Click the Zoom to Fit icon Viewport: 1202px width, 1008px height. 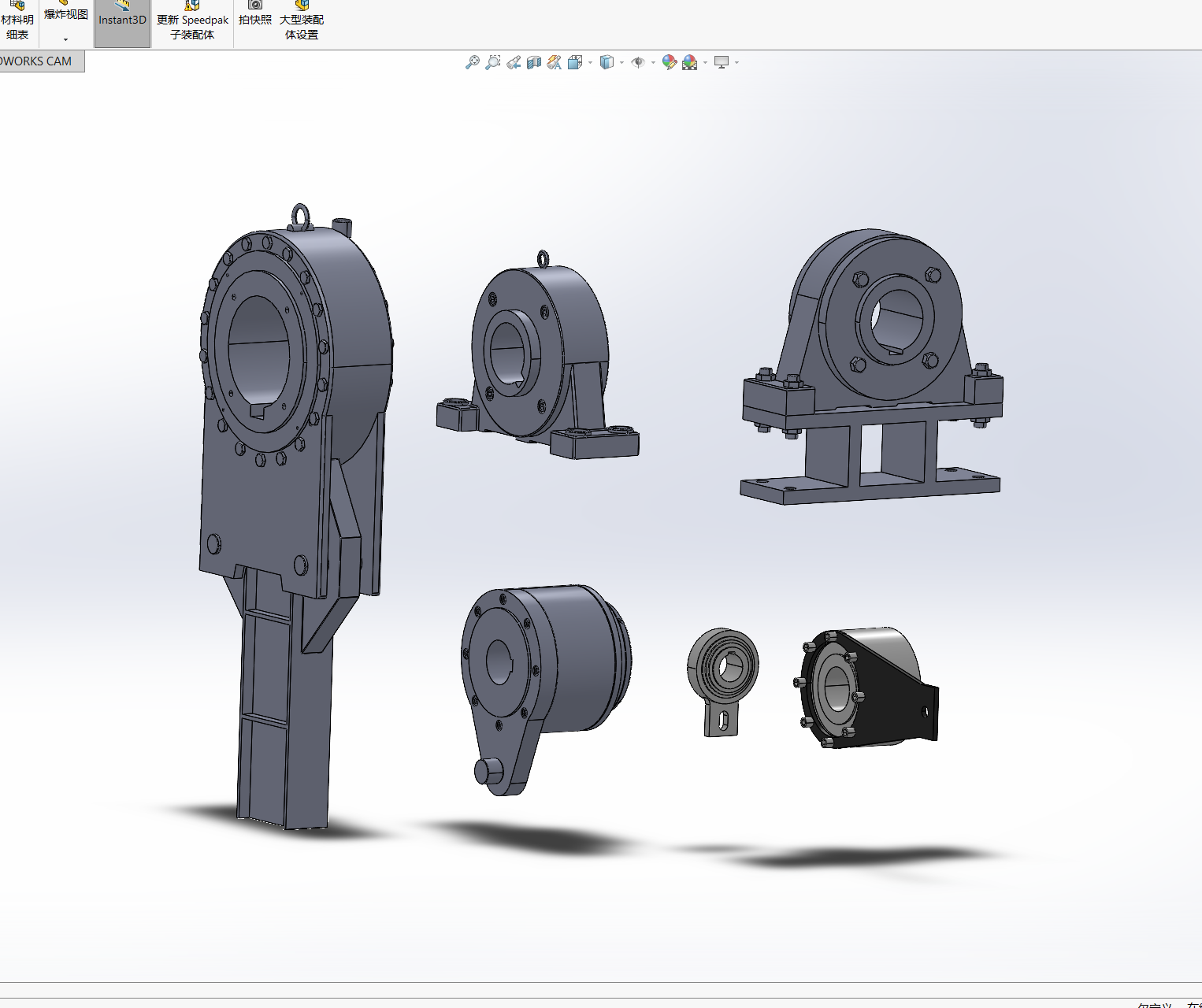(473, 62)
